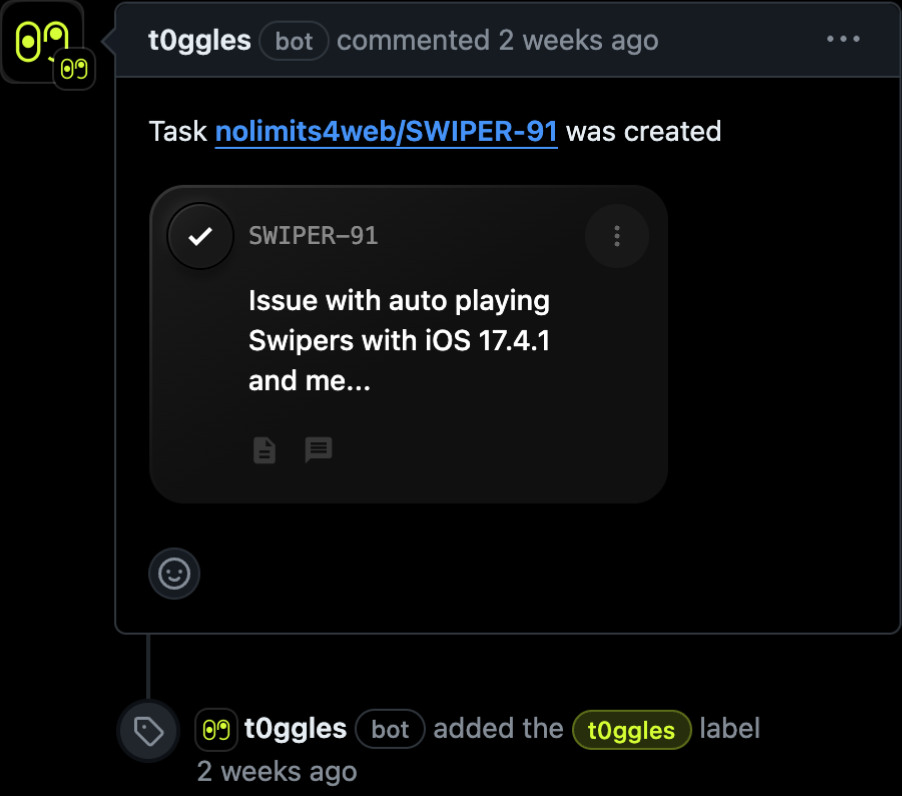Open the task card vertical dots menu
The height and width of the screenshot is (796, 902).
coord(617,236)
